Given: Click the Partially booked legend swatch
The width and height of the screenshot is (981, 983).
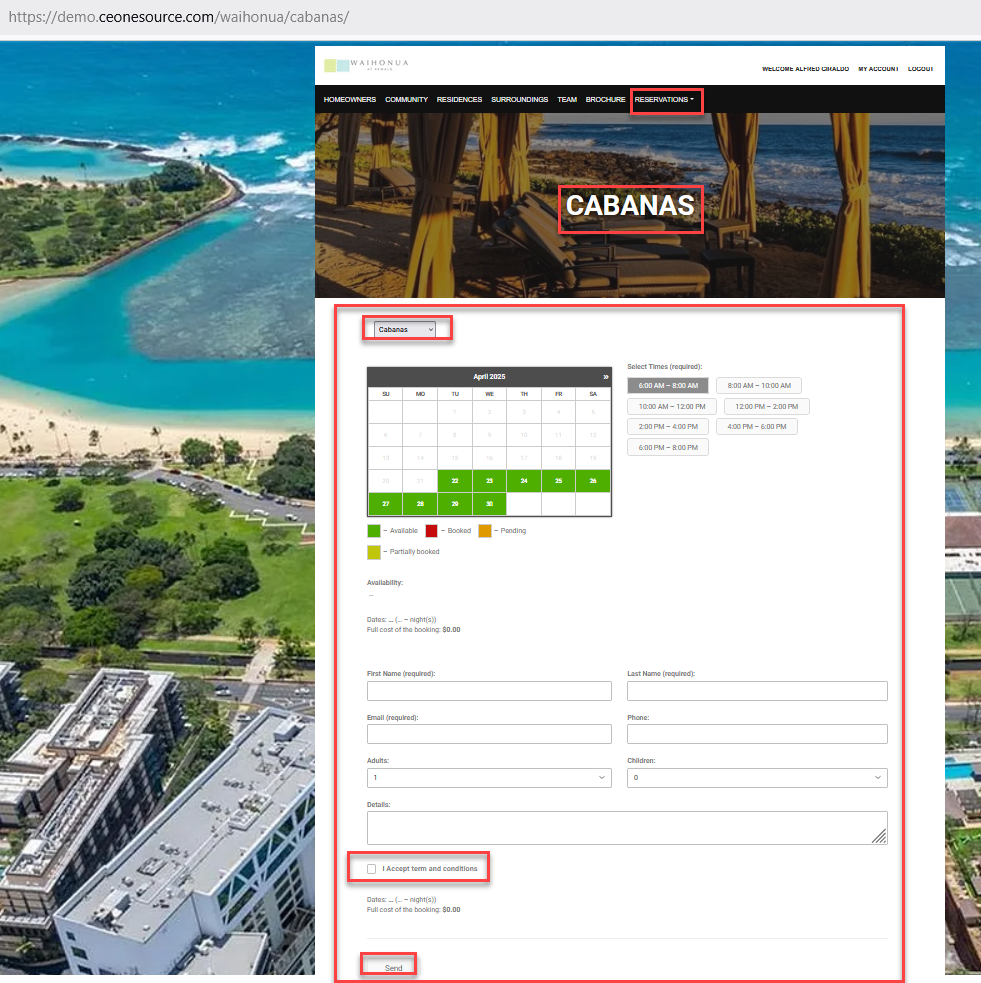Looking at the screenshot, I should (374, 552).
